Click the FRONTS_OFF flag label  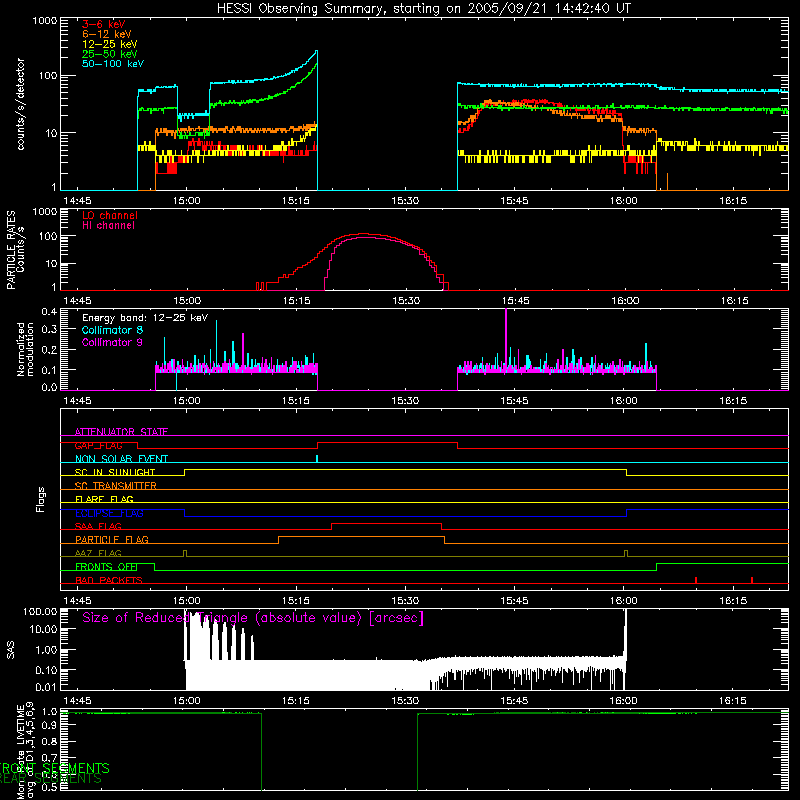pyautogui.click(x=106, y=566)
